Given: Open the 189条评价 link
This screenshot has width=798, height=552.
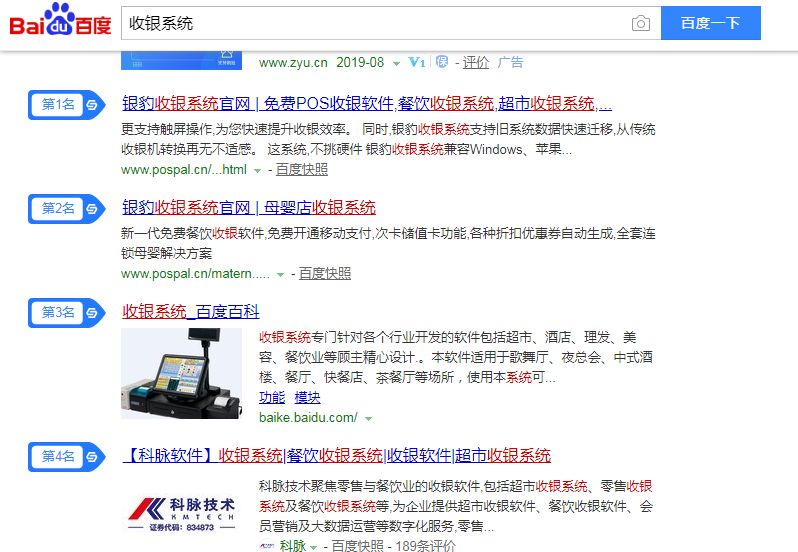Looking at the screenshot, I should pos(425,546).
